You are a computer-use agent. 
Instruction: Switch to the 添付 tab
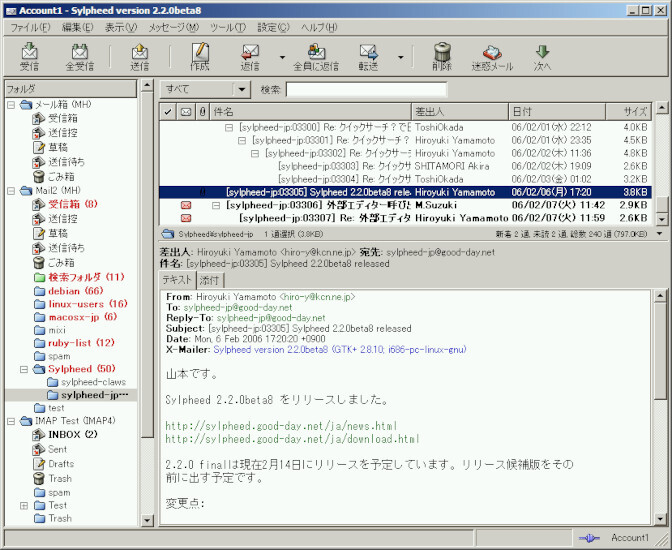[x=210, y=280]
